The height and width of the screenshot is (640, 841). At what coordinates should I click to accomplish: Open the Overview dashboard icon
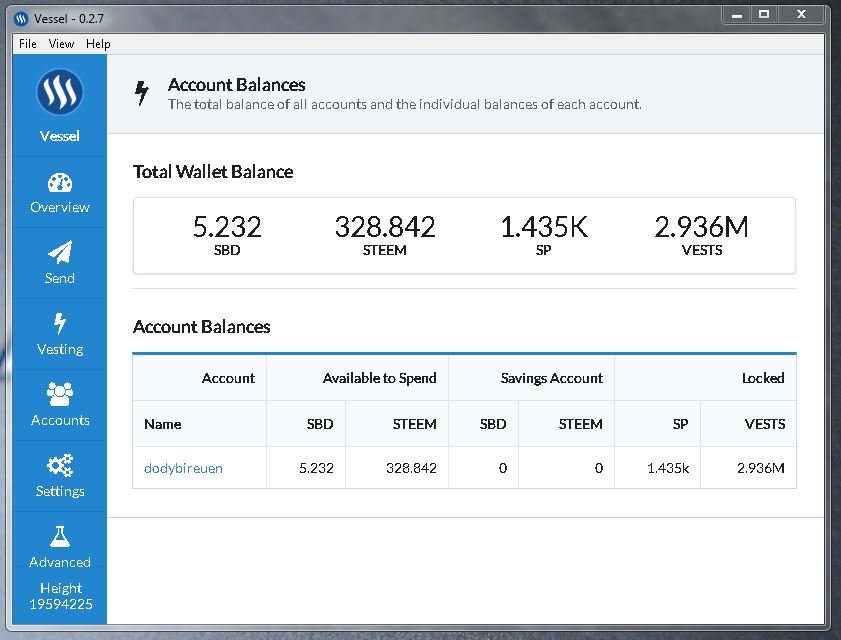click(60, 183)
